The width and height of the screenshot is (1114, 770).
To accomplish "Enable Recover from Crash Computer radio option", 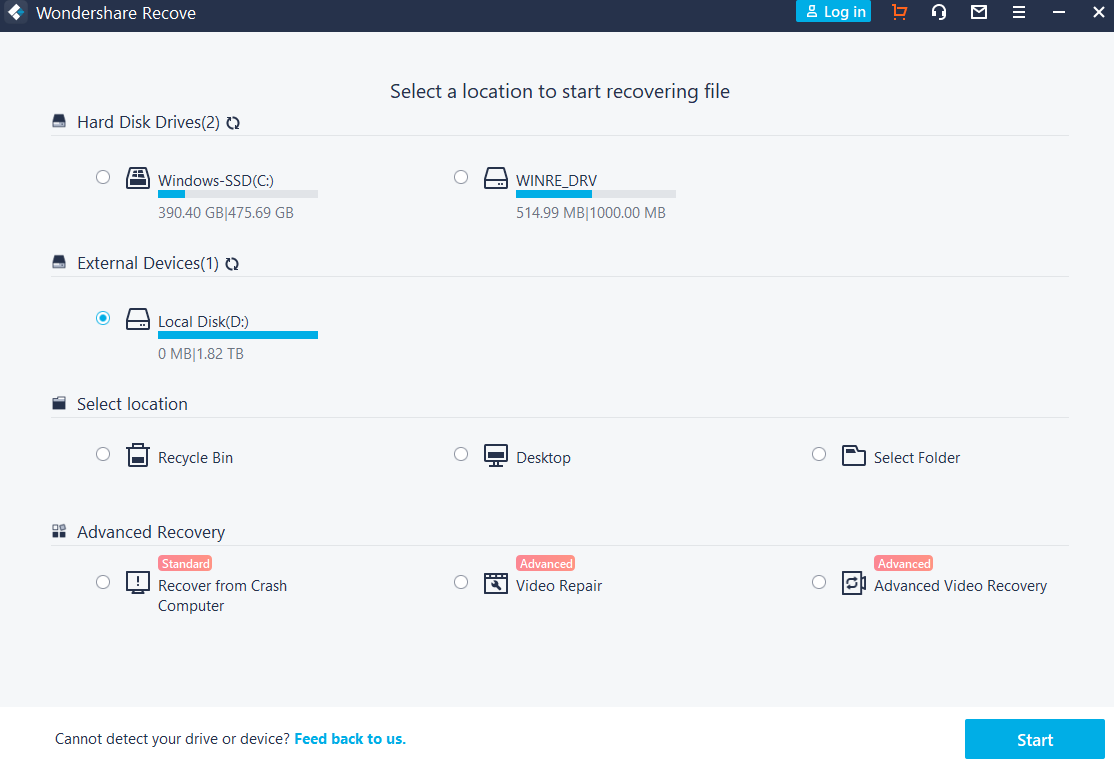I will [103, 582].
